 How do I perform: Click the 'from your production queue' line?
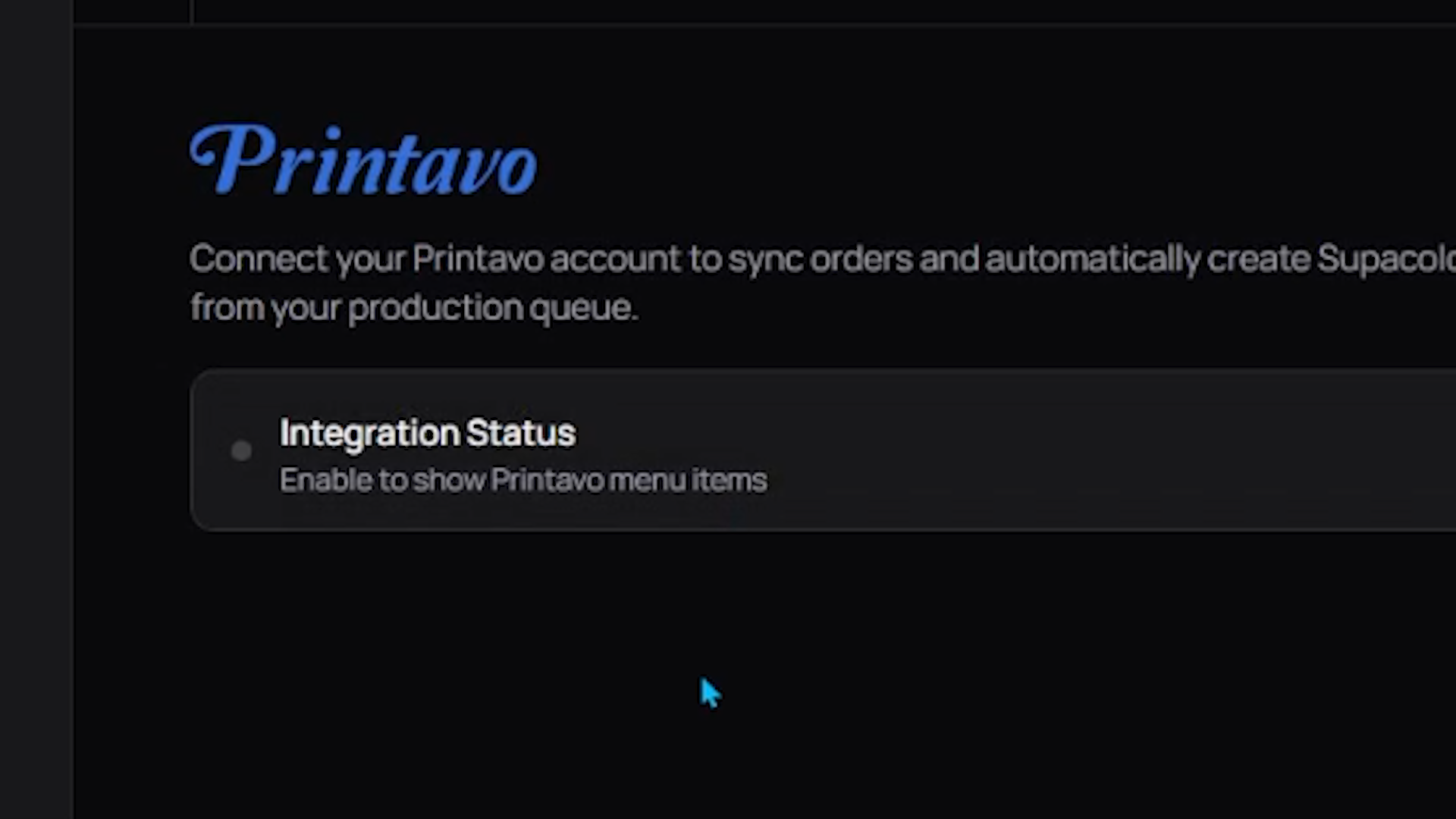413,307
